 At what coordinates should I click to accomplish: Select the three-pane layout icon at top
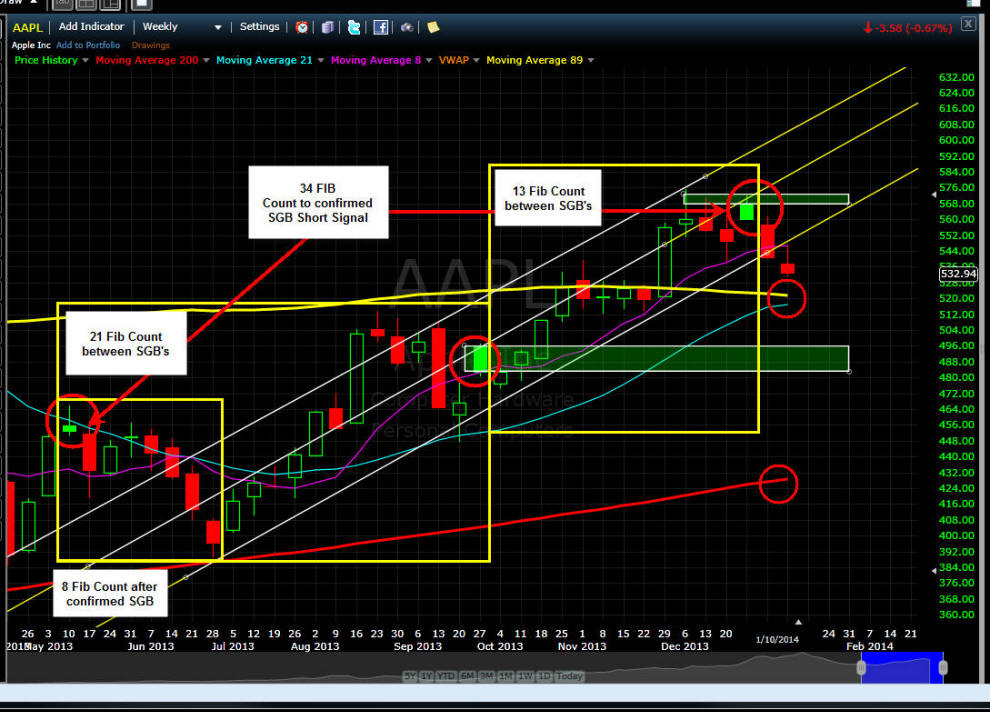pos(110,4)
